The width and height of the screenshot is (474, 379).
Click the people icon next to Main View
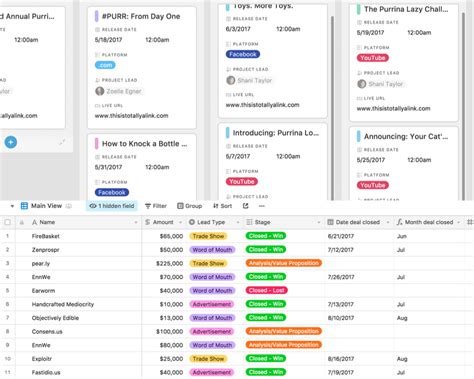click(x=69, y=206)
